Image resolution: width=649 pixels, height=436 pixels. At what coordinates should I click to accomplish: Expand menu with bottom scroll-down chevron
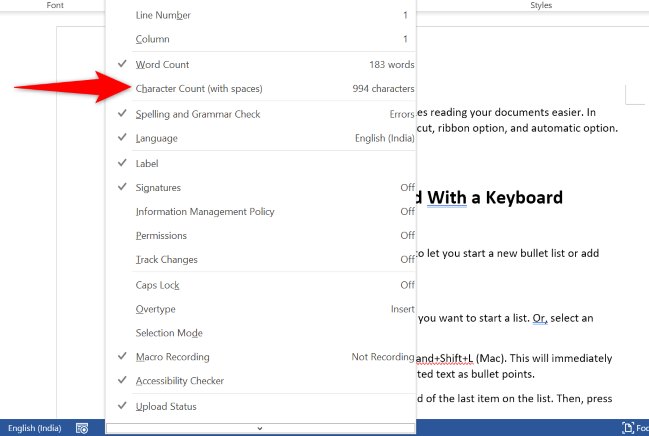(x=260, y=428)
